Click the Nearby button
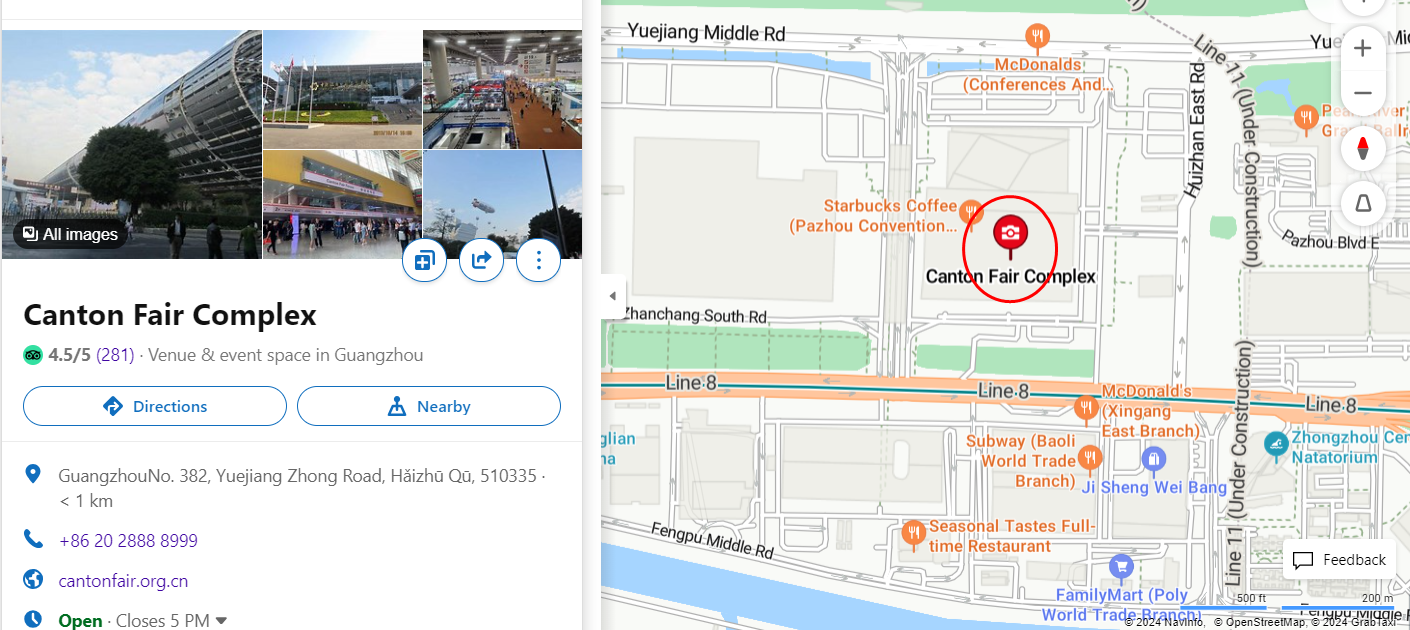Viewport: 1410px width, 630px height. (x=429, y=406)
